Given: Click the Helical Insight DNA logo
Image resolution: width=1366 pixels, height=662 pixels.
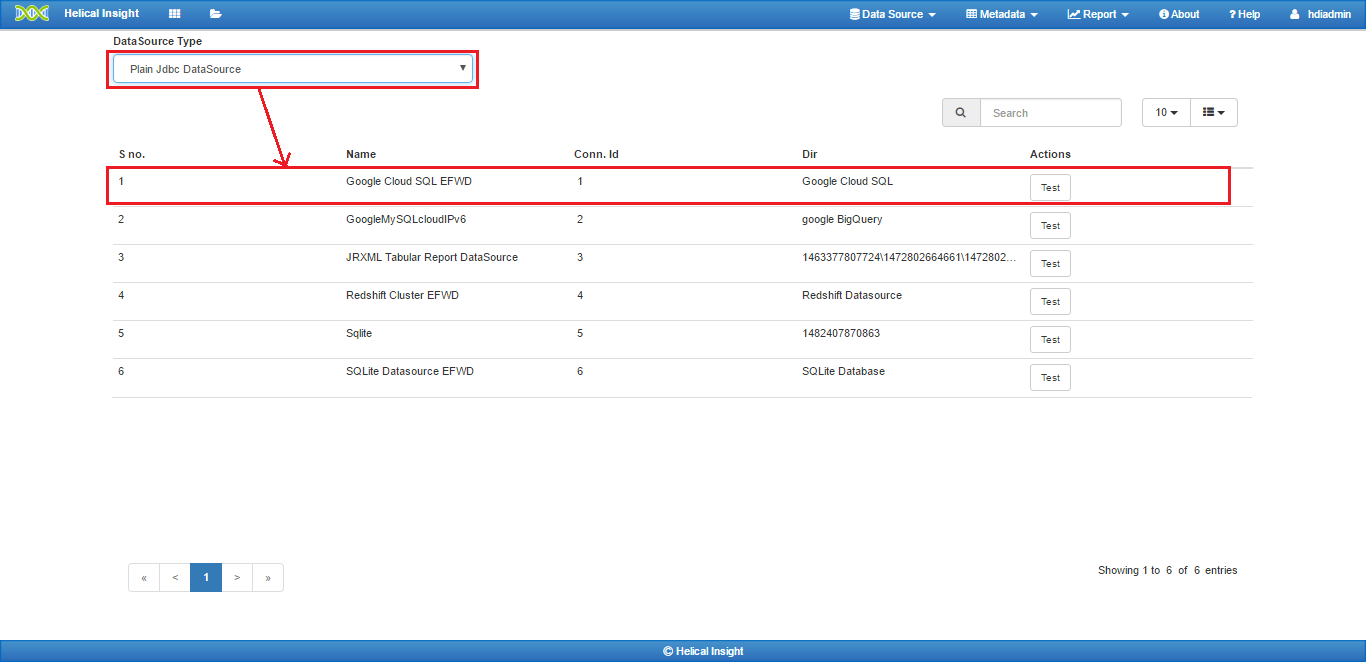Looking at the screenshot, I should [32, 14].
